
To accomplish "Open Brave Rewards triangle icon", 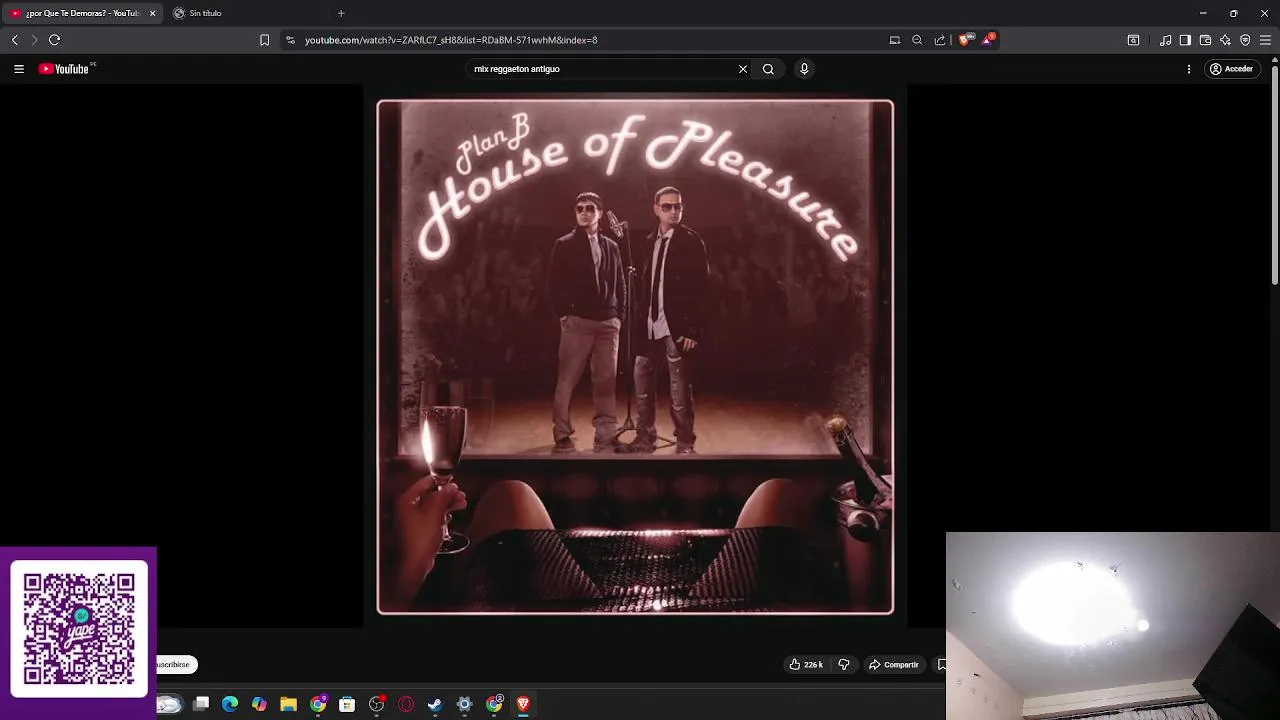I will tap(988, 40).
